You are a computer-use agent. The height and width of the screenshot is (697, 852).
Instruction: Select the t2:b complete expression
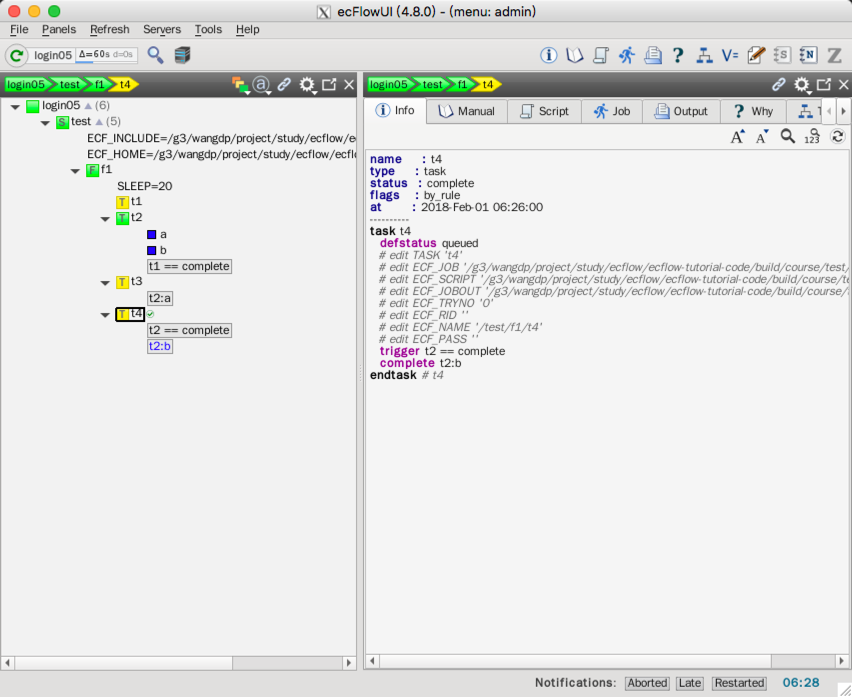[x=160, y=347]
